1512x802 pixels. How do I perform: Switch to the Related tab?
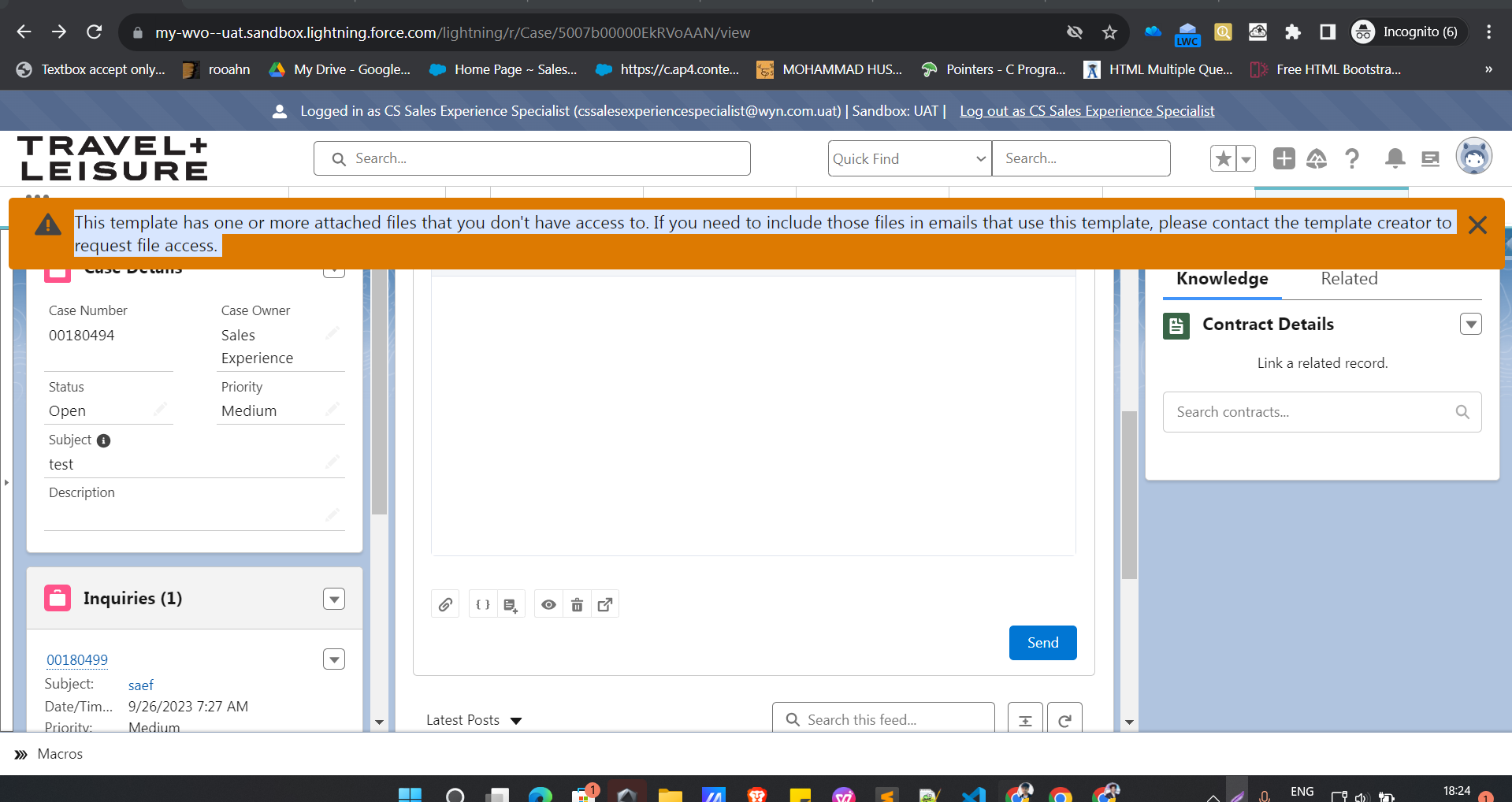[1349, 278]
